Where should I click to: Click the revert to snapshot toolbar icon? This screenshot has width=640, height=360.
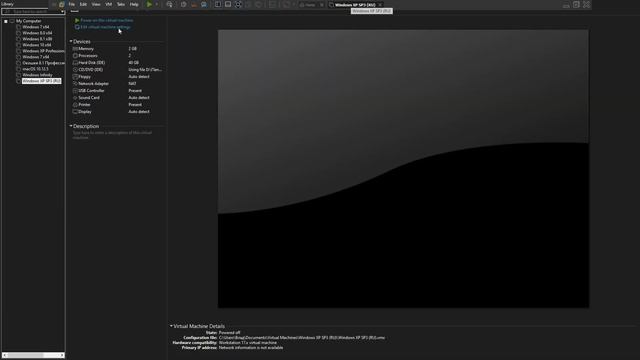point(194,4)
